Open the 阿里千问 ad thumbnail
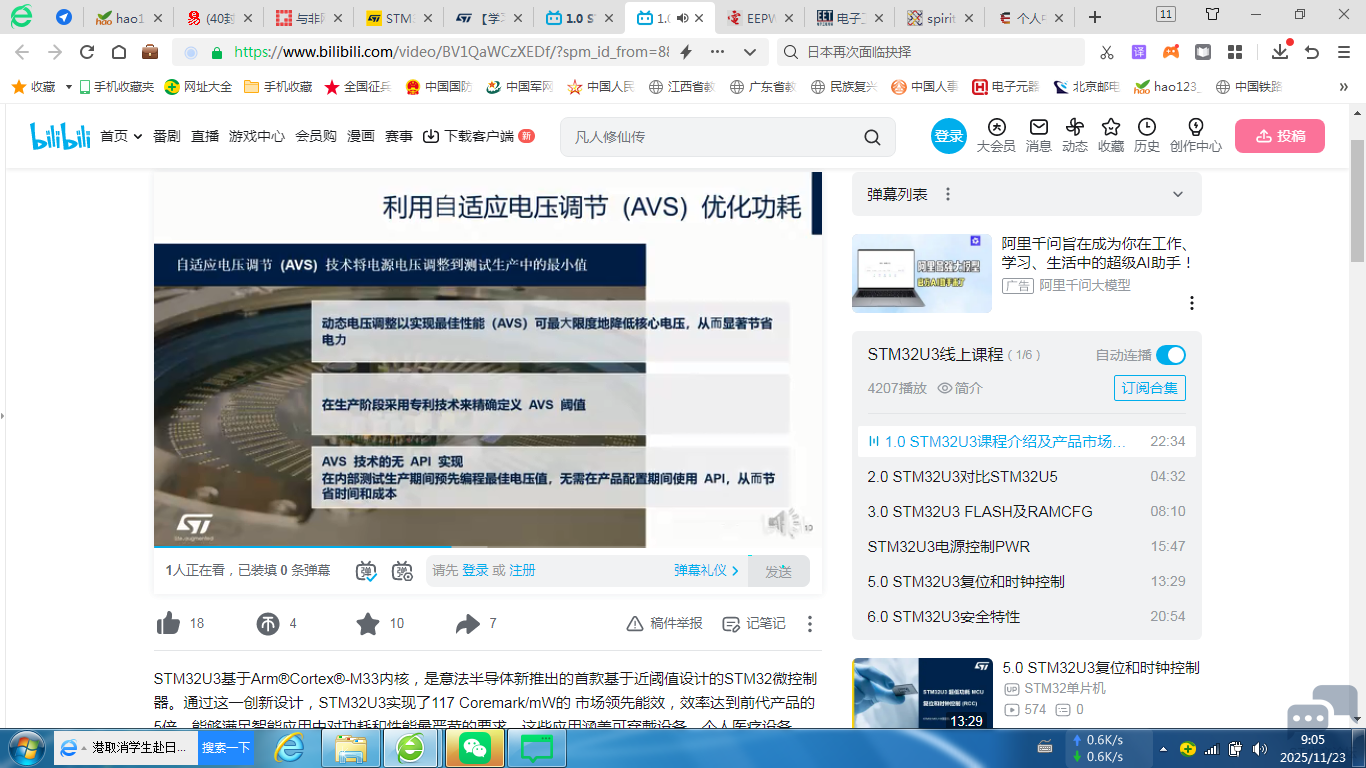 (922, 273)
